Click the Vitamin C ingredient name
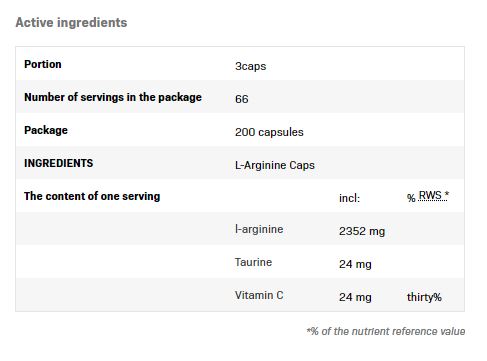The image size is (487, 361). [x=259, y=295]
